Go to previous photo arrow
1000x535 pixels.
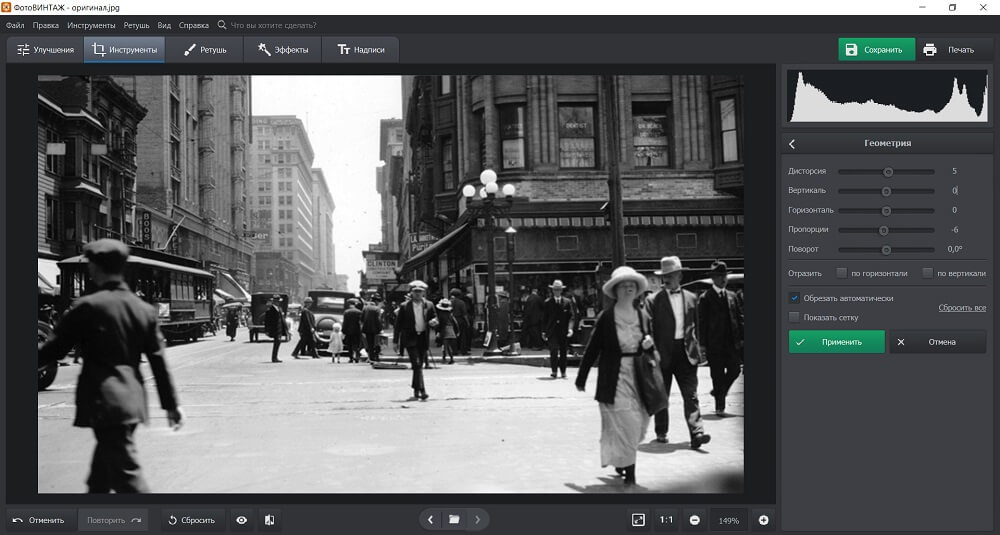click(430, 520)
